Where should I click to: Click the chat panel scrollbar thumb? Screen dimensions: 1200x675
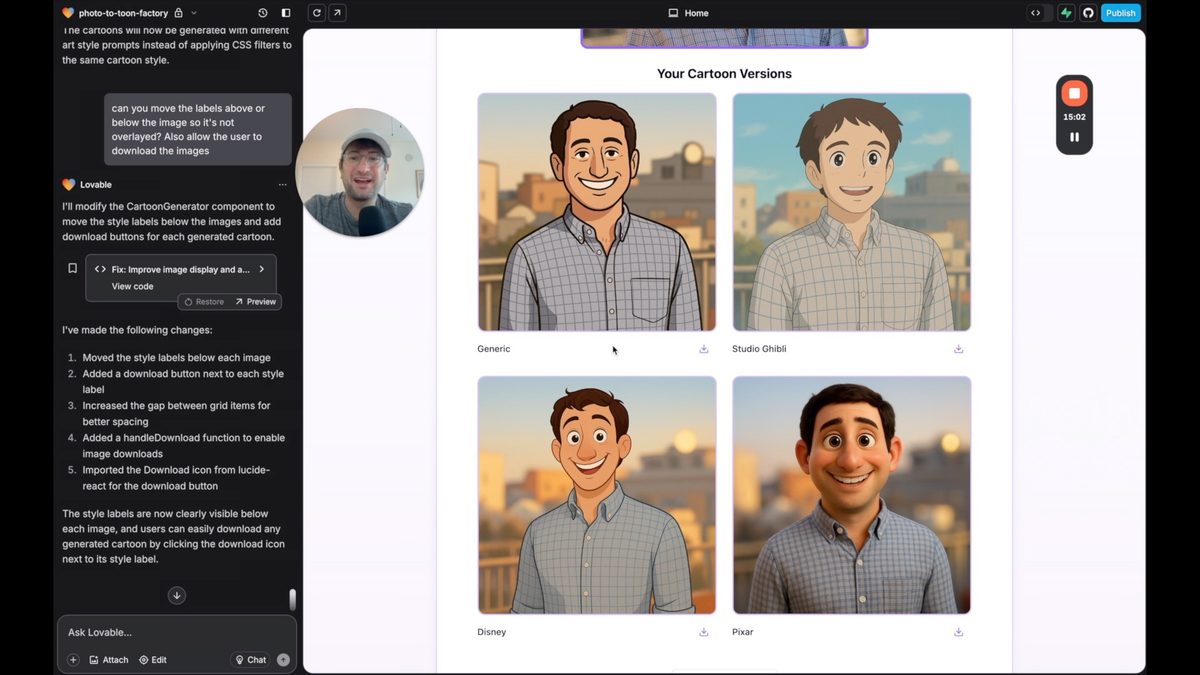tap(293, 600)
